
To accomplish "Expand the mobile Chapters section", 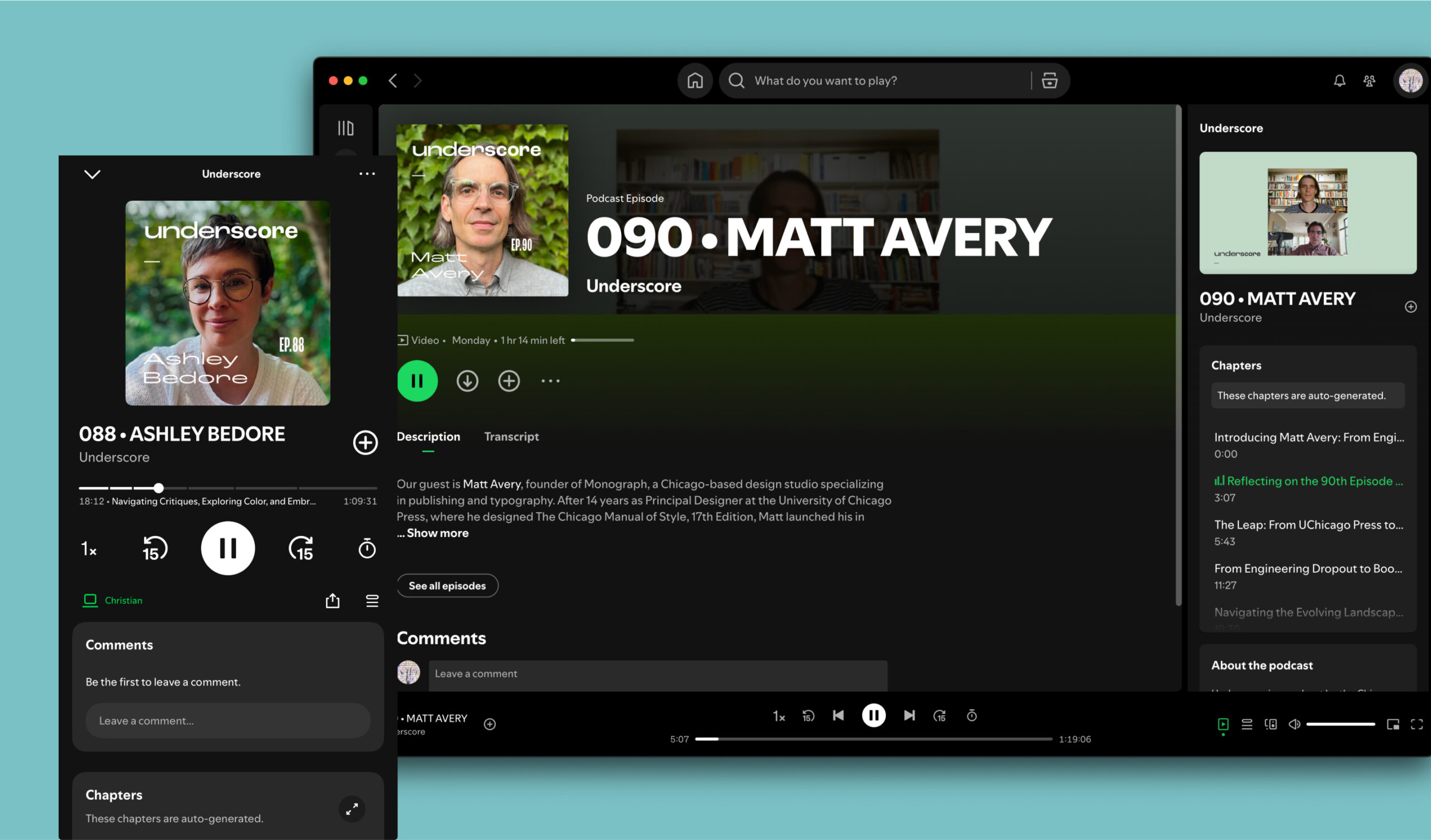I will click(352, 808).
